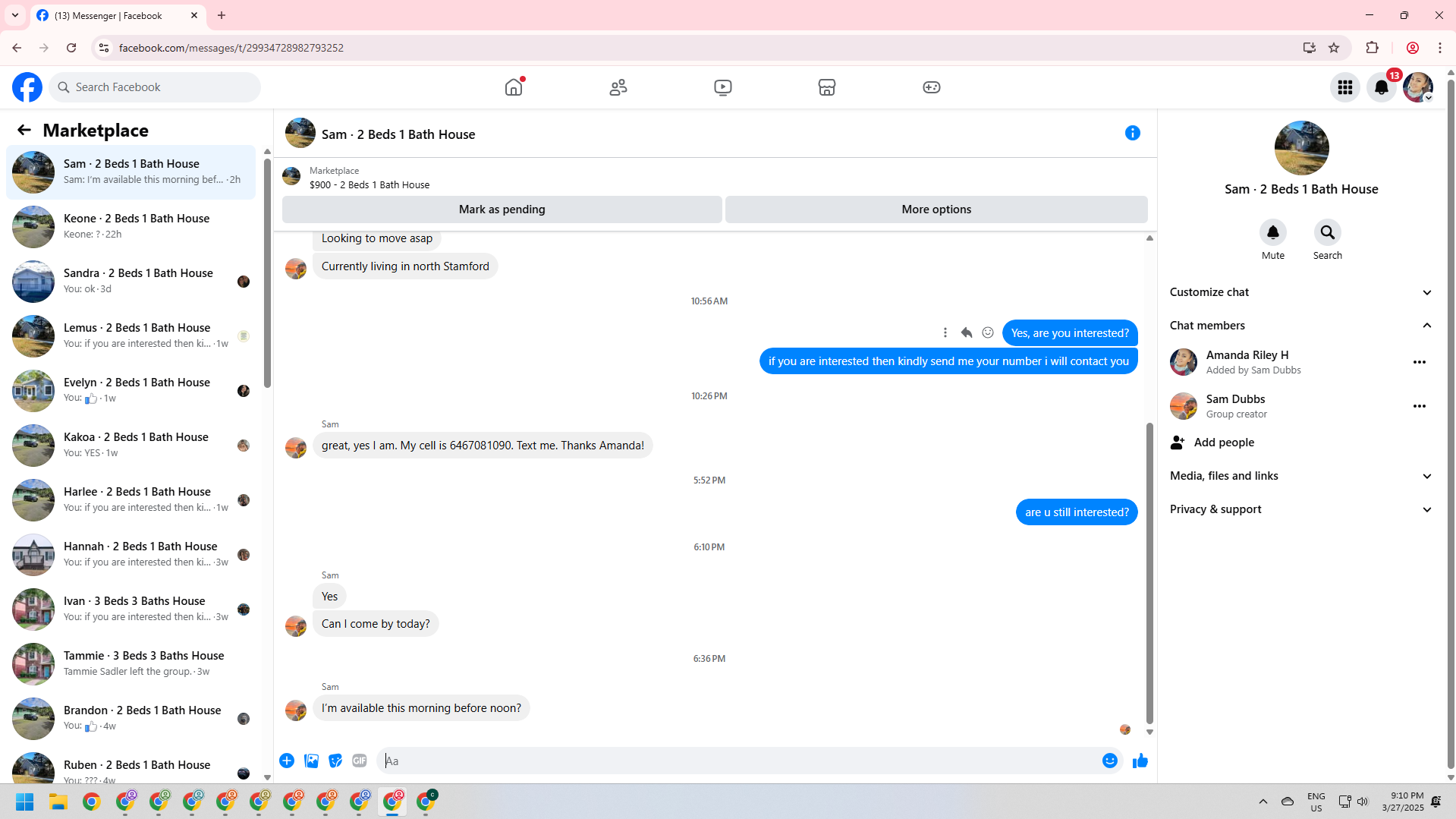Click the conversation scrollbar

(1149, 574)
